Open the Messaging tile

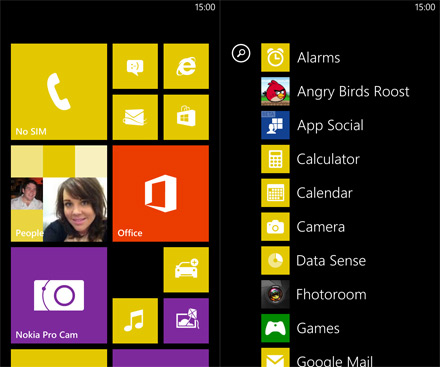click(x=135, y=66)
